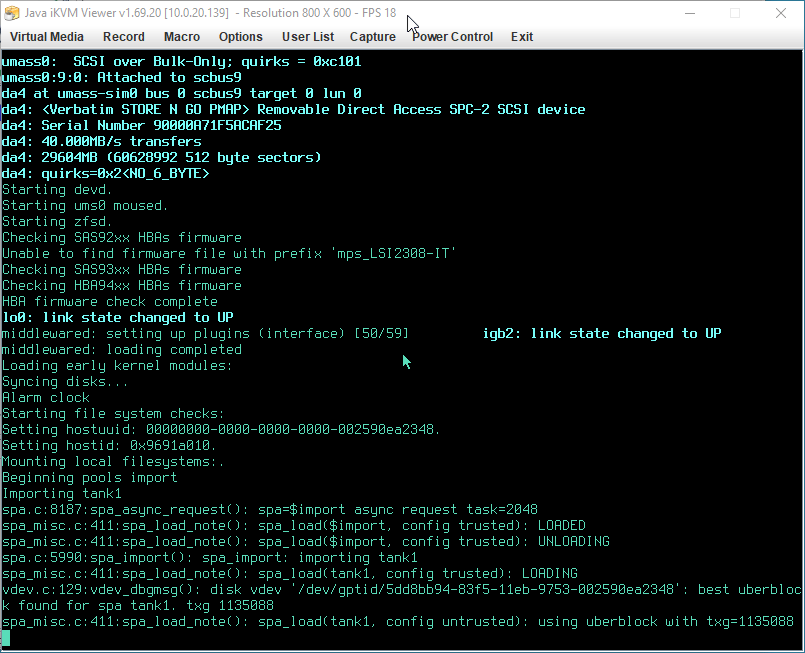805x653 pixels.
Task: Open the Record menu
Action: [x=124, y=37]
